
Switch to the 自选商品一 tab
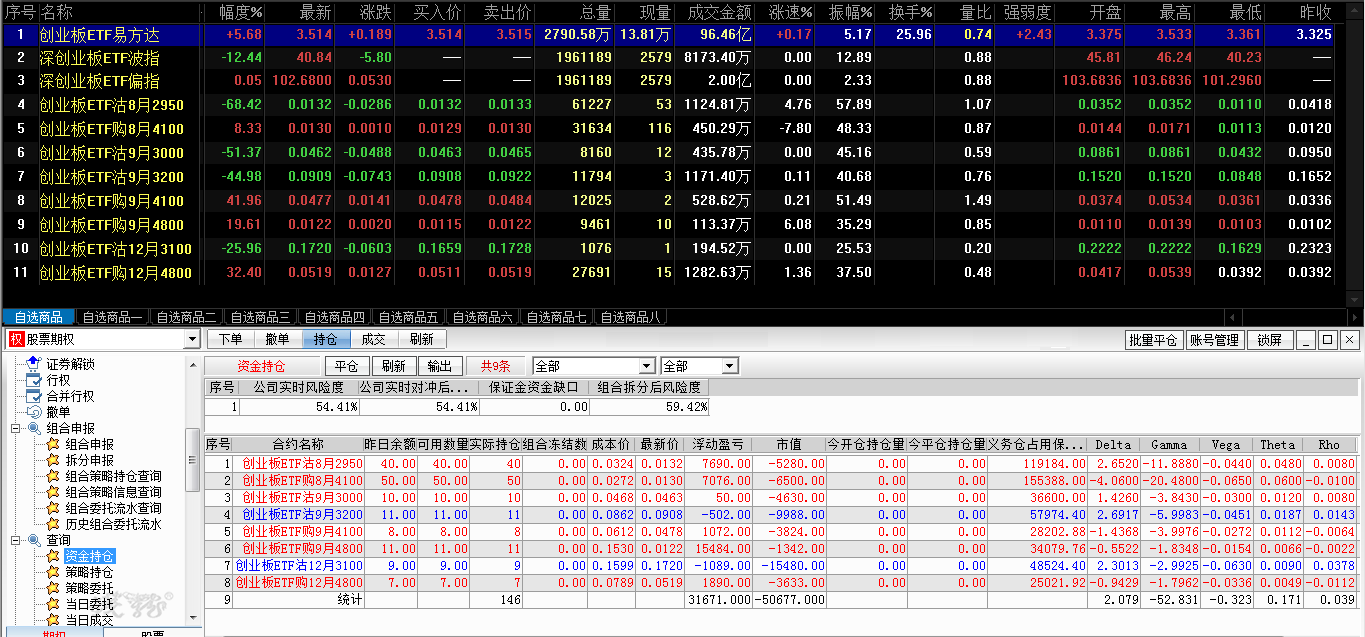click(112, 317)
